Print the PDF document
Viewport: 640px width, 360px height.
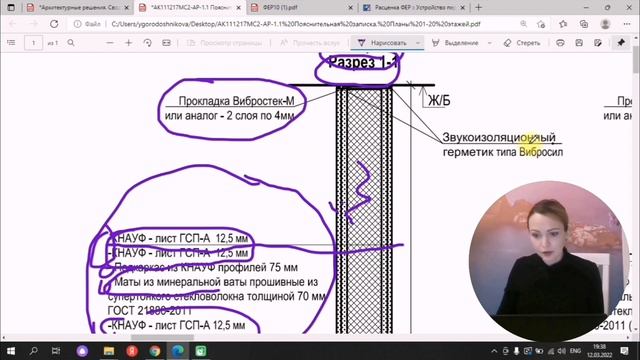click(x=560, y=43)
